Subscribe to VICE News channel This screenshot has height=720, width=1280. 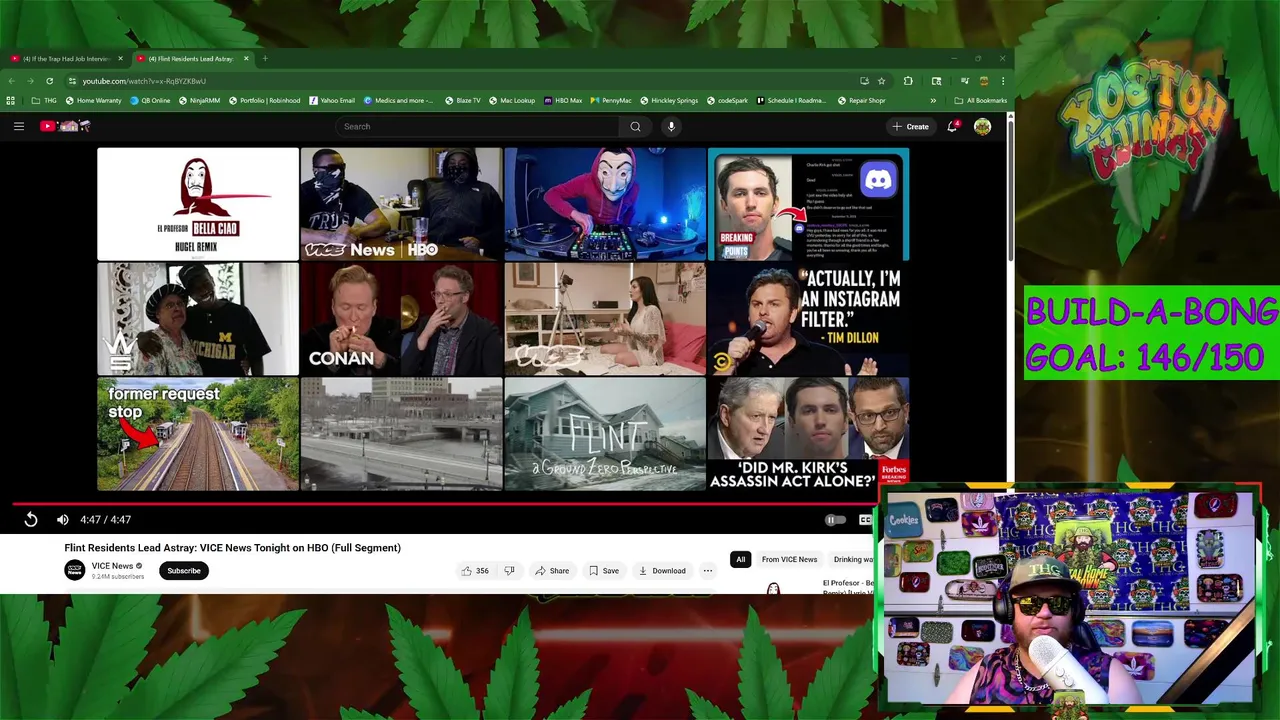pyautogui.click(x=184, y=571)
